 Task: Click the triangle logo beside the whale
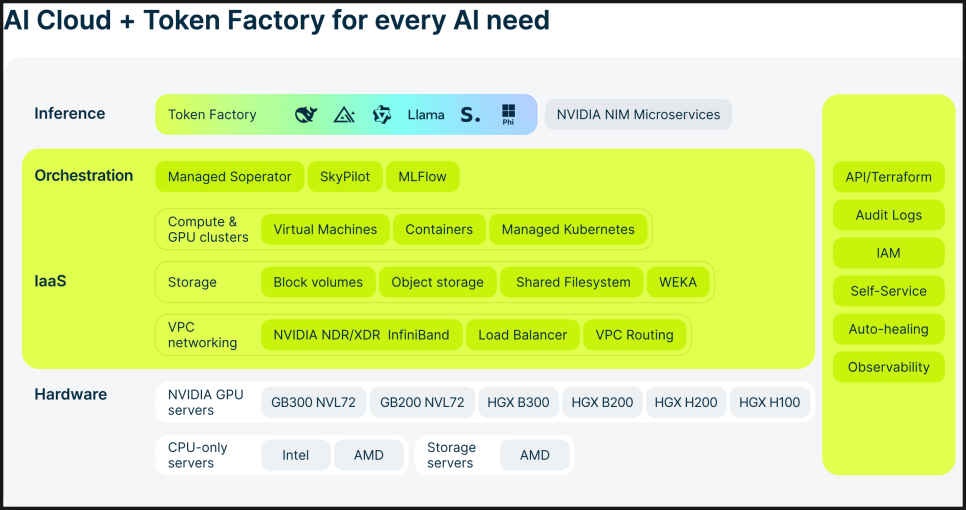coord(344,115)
